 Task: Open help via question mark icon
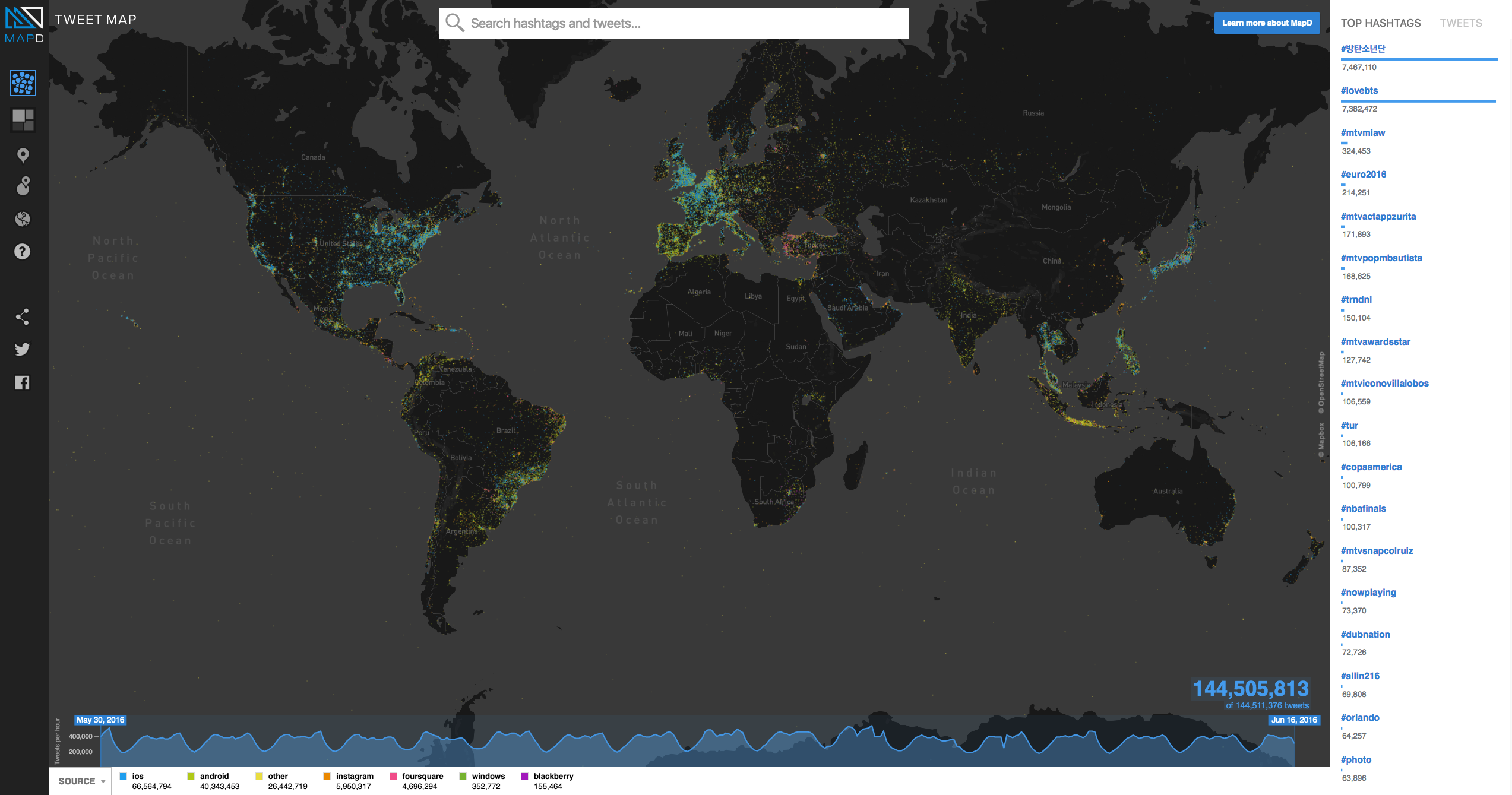pos(23,252)
